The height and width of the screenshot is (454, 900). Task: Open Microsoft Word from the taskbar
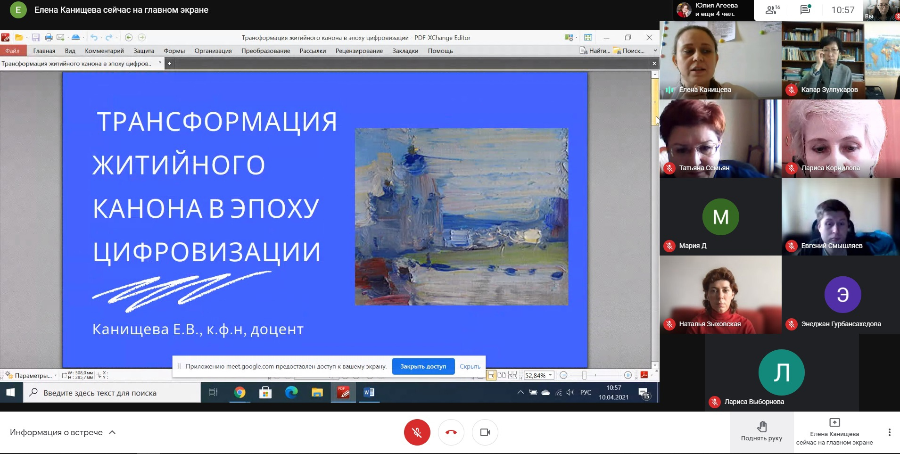[x=369, y=393]
